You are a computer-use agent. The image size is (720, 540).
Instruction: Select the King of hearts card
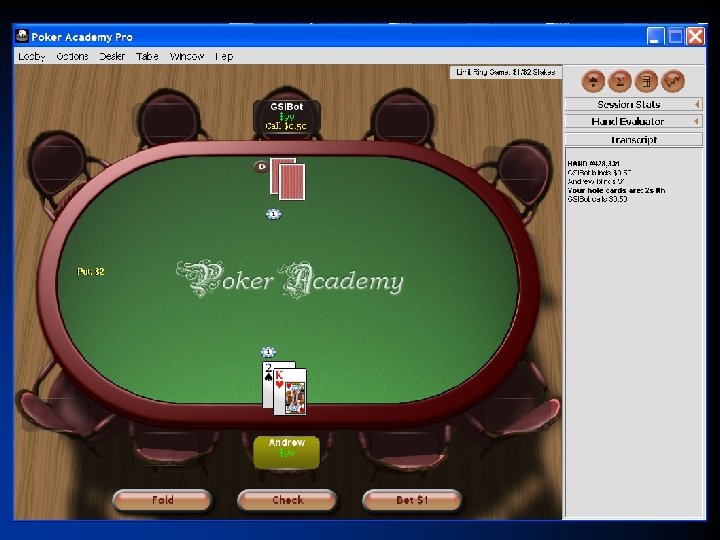tap(290, 392)
